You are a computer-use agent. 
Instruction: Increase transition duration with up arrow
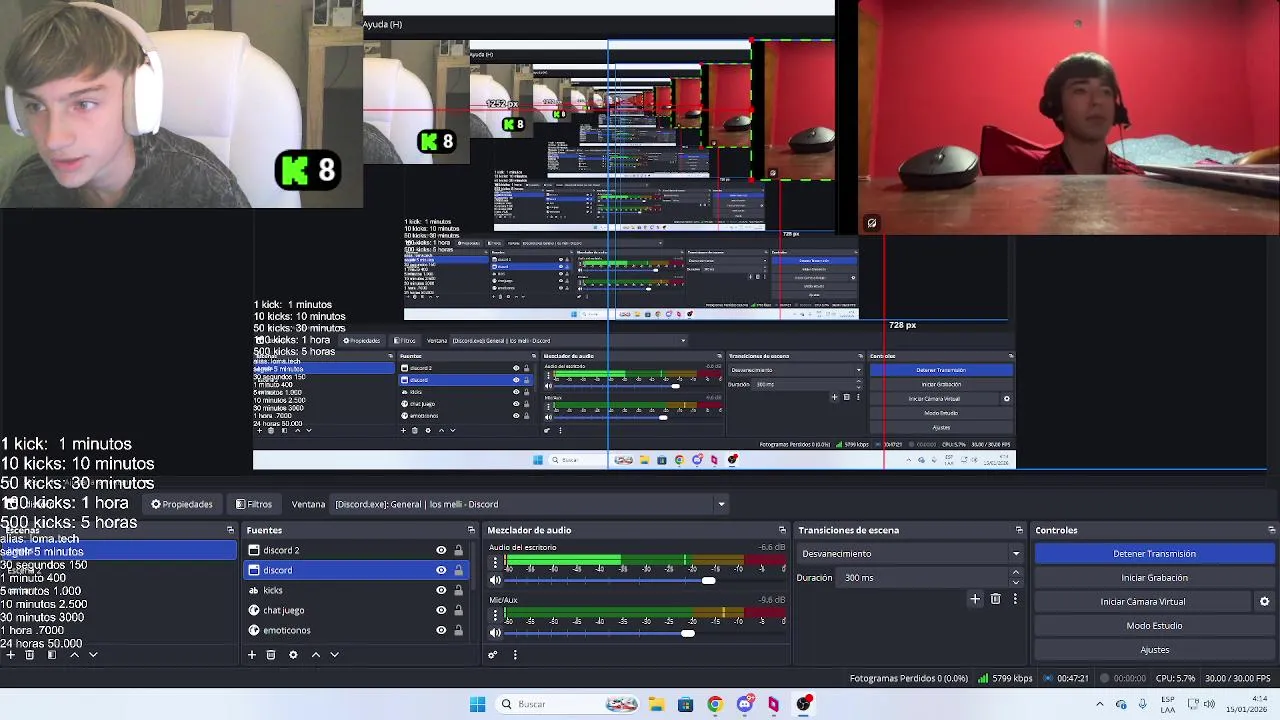[1016, 573]
